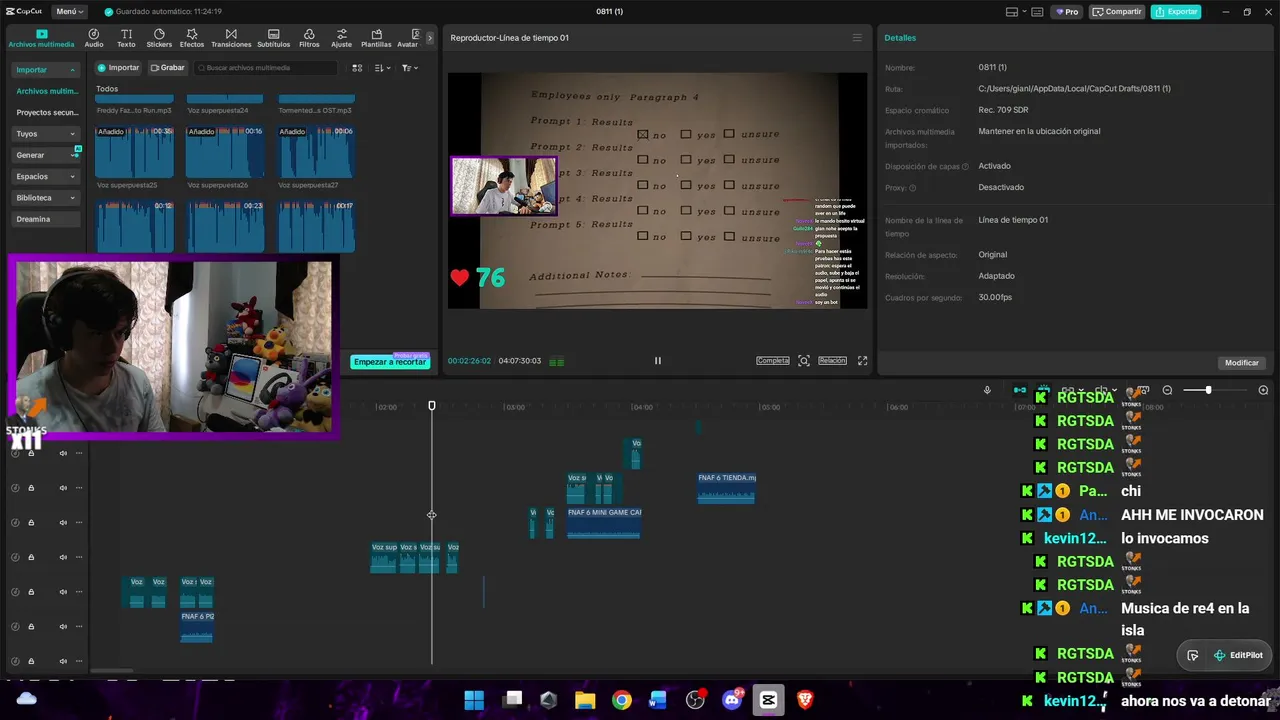Open Microsoft Word from taskbar
The height and width of the screenshot is (720, 1280).
pos(658,700)
